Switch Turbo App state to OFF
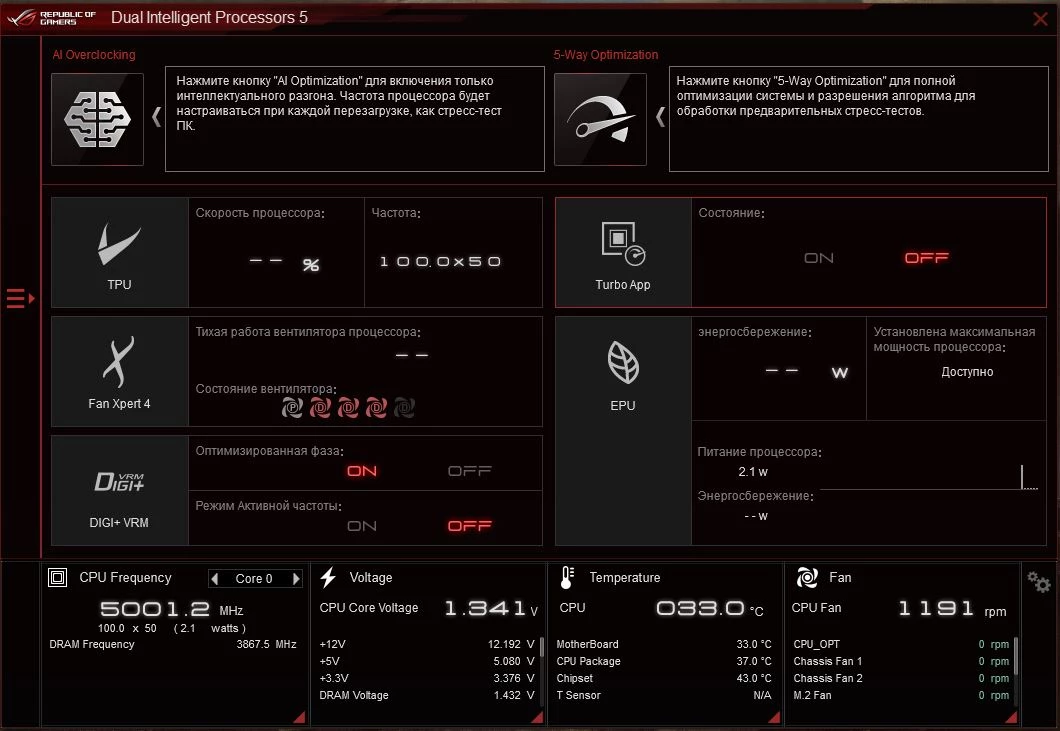This screenshot has height=731, width=1060. (x=926, y=258)
